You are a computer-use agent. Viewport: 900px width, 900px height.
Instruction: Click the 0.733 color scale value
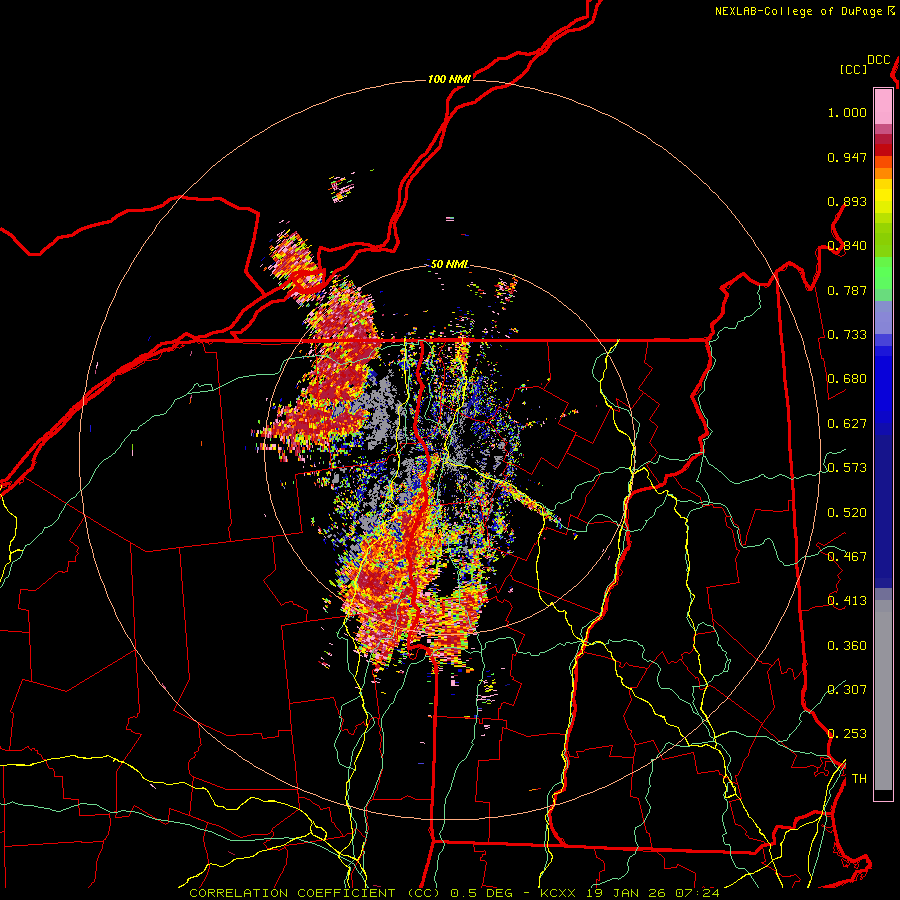click(x=847, y=335)
